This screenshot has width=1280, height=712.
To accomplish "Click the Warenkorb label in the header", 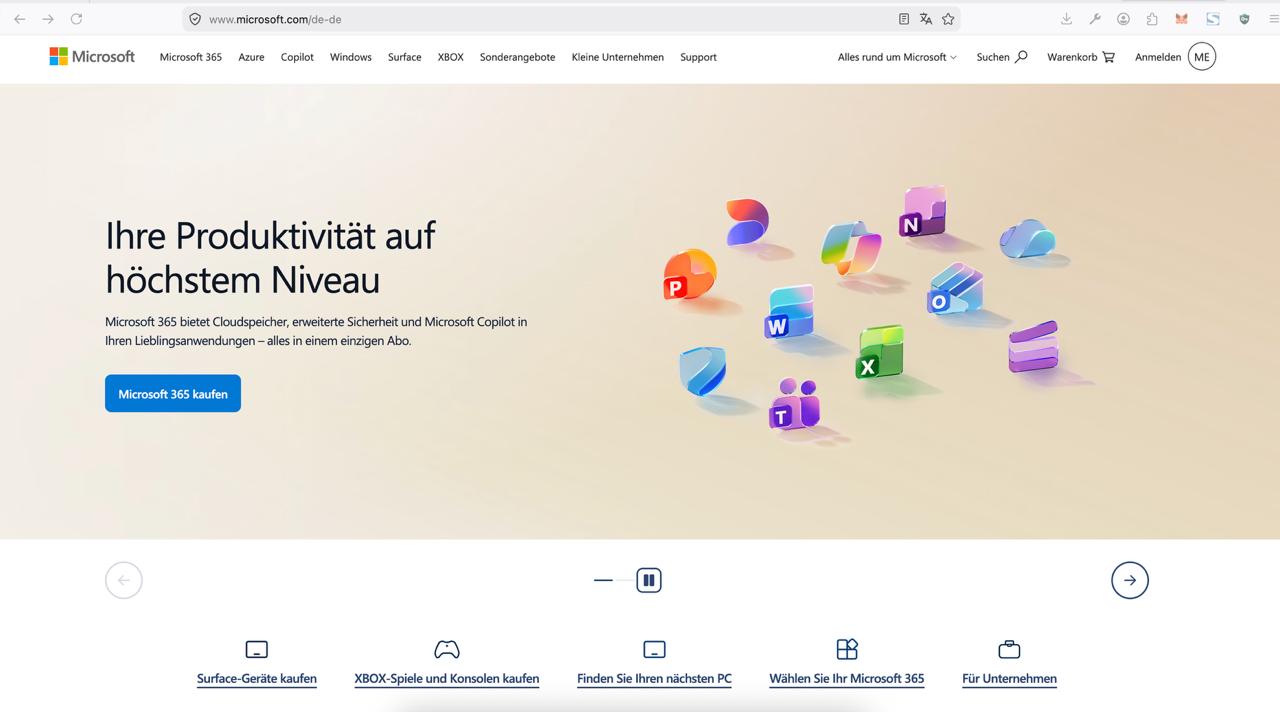I will click(1072, 57).
